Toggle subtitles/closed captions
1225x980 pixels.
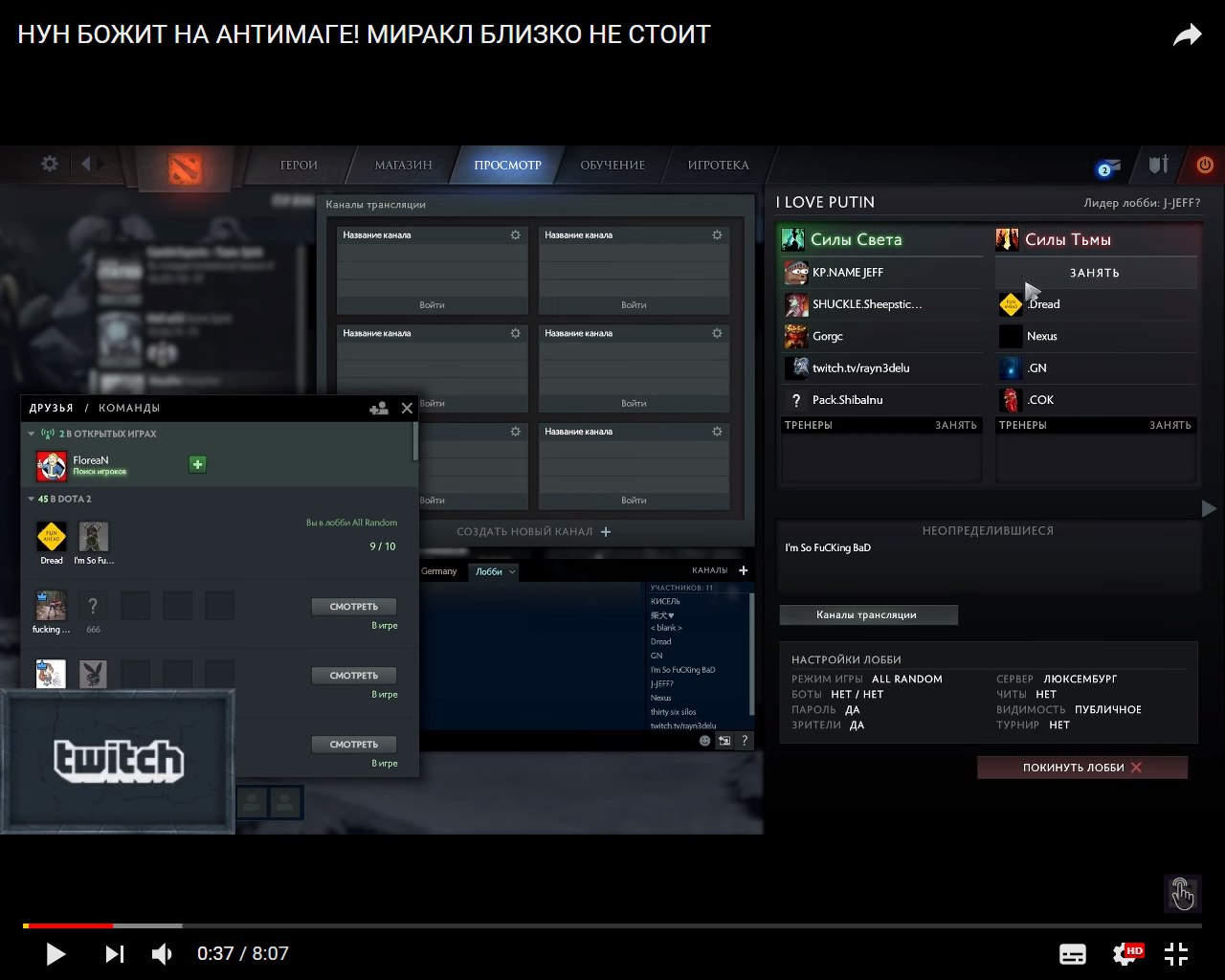(x=1073, y=953)
